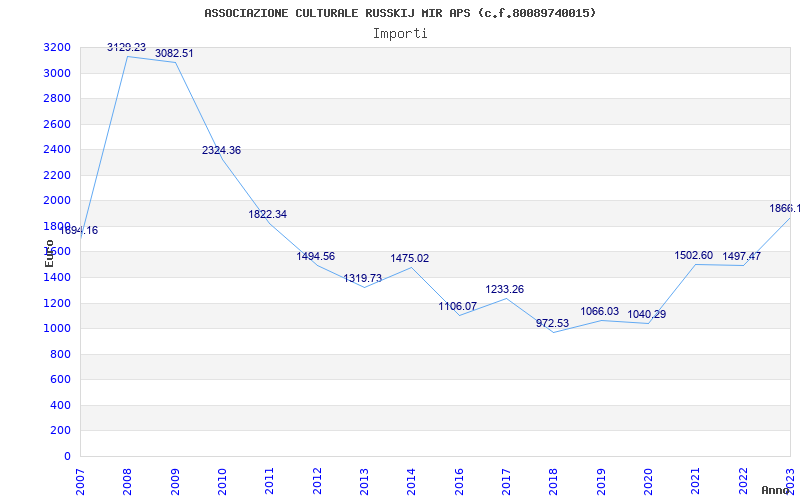This screenshot has width=800, height=500.
Task: Select data label 1475.02
Action: [410, 259]
